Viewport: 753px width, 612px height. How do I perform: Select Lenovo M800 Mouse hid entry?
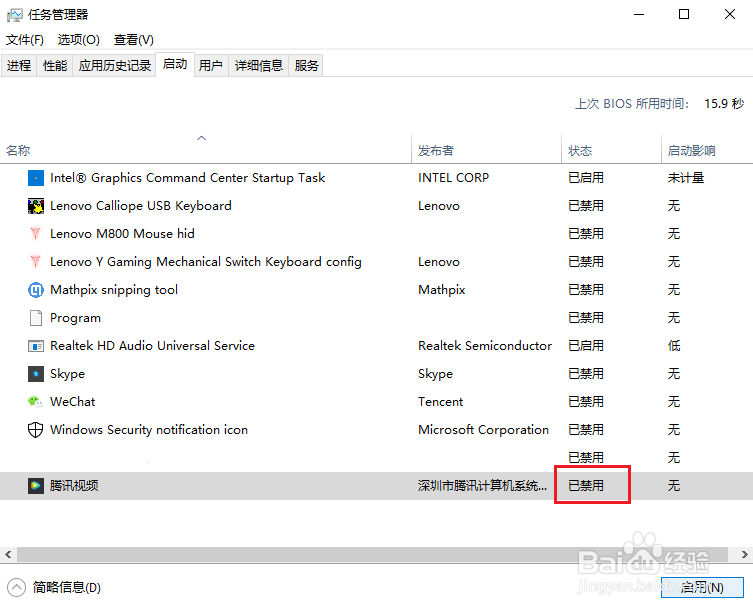coord(122,234)
